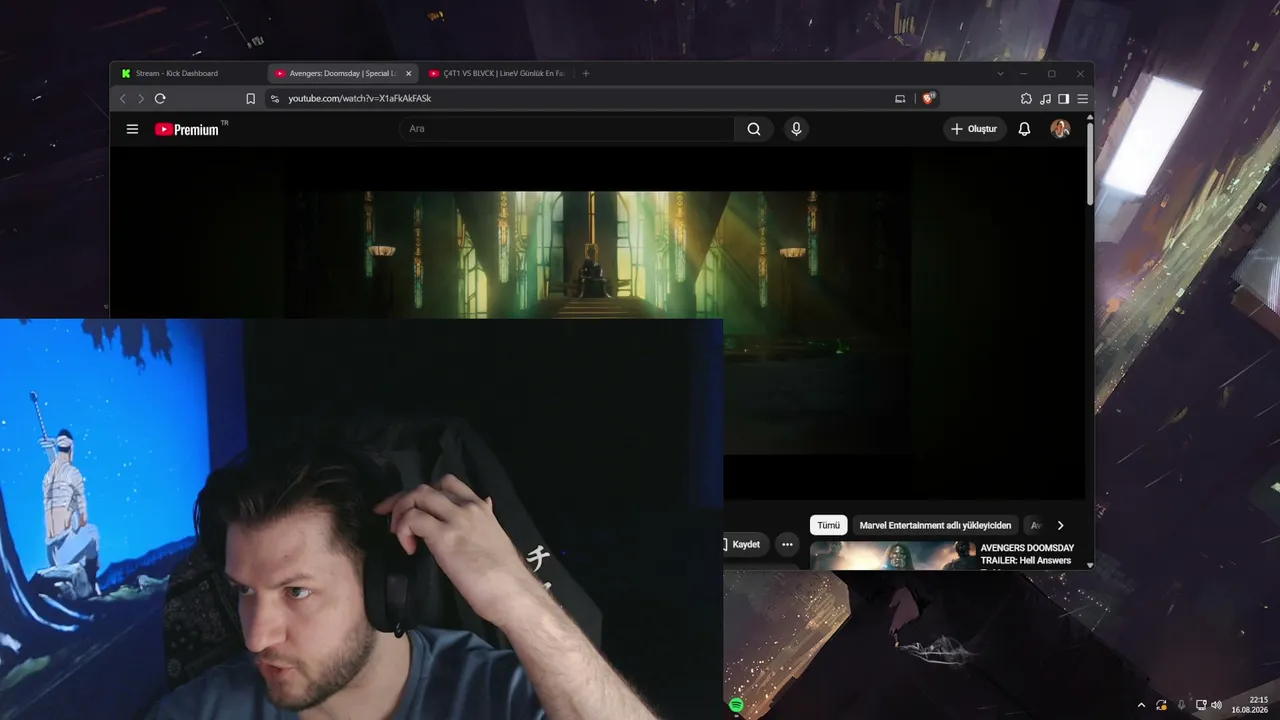Click the YouTube search magnifier button
The width and height of the screenshot is (1280, 720).
(754, 129)
